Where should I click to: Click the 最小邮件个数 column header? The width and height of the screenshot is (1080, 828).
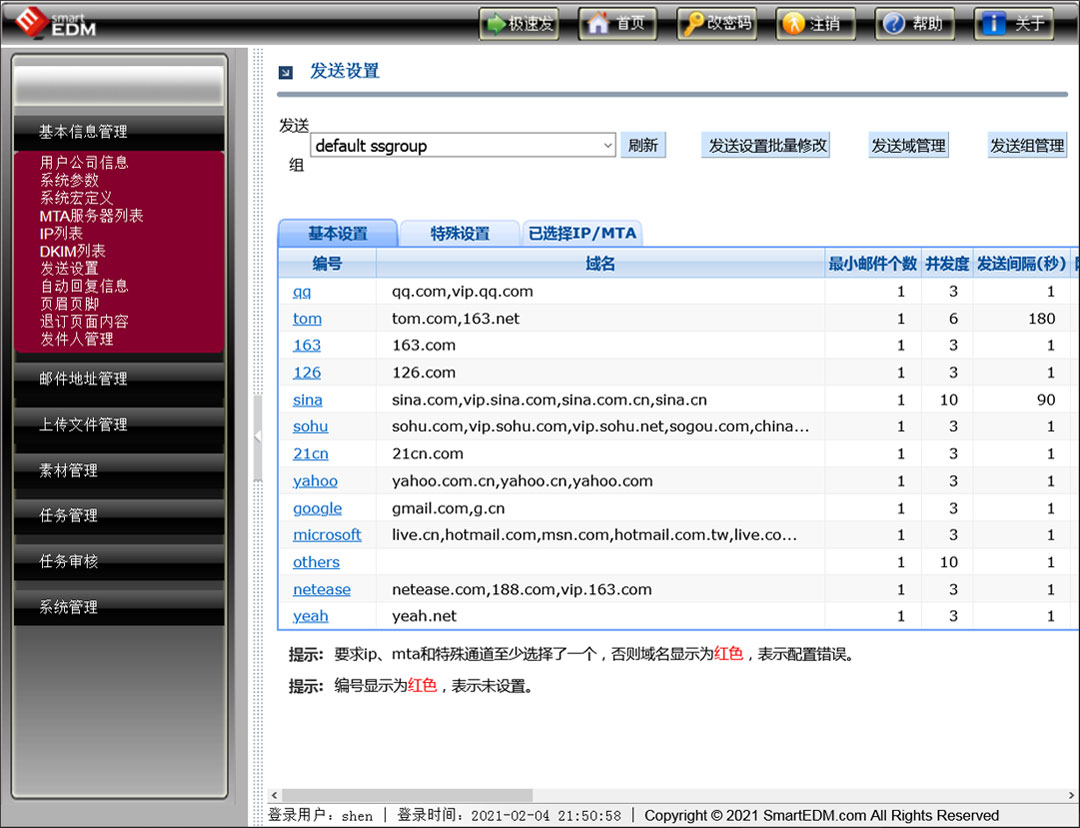[x=873, y=263]
